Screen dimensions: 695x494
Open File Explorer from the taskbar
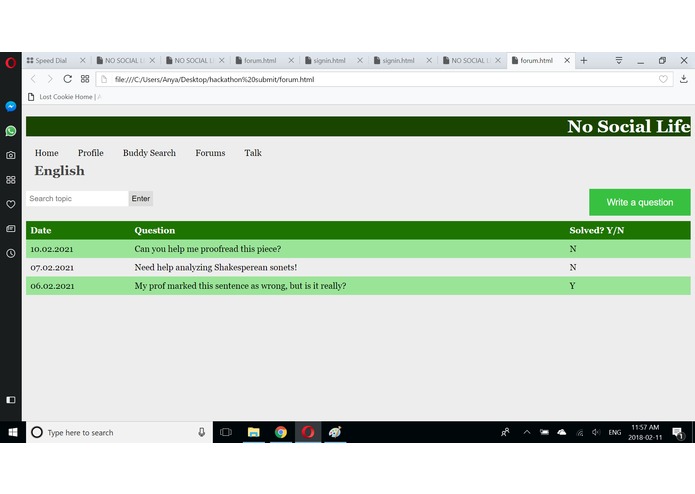tap(254, 432)
